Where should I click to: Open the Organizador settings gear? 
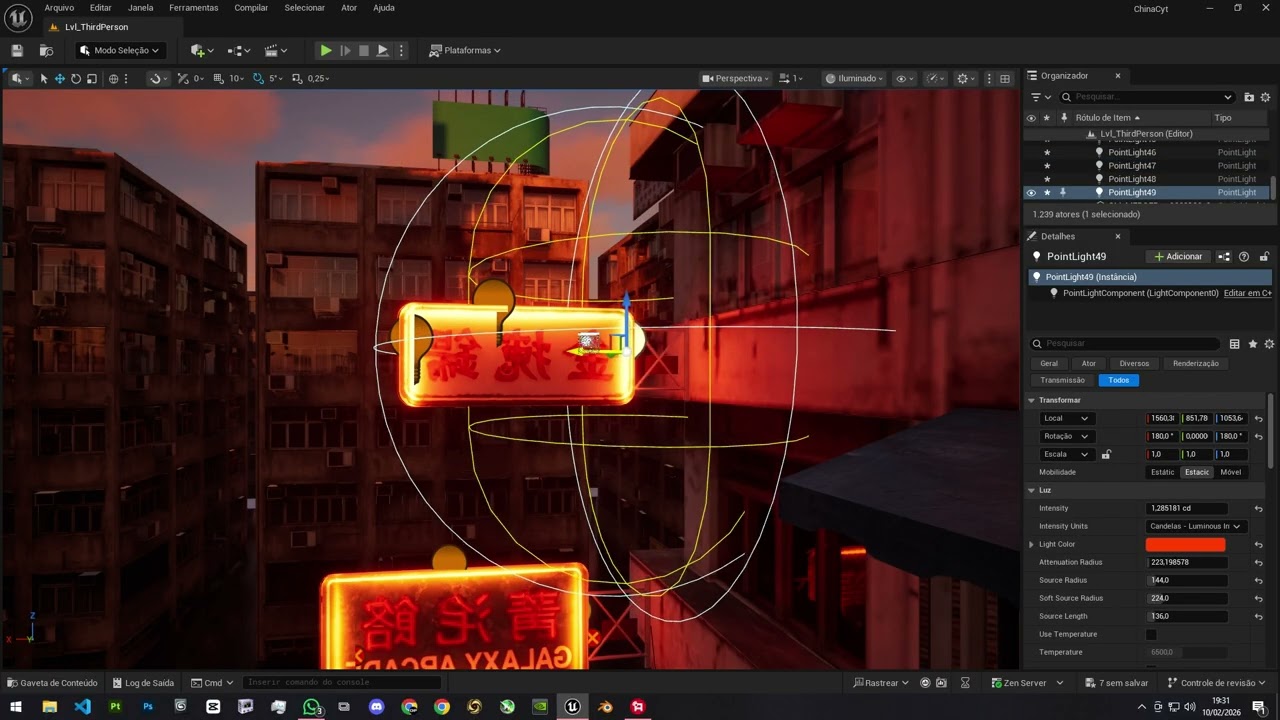(1267, 97)
